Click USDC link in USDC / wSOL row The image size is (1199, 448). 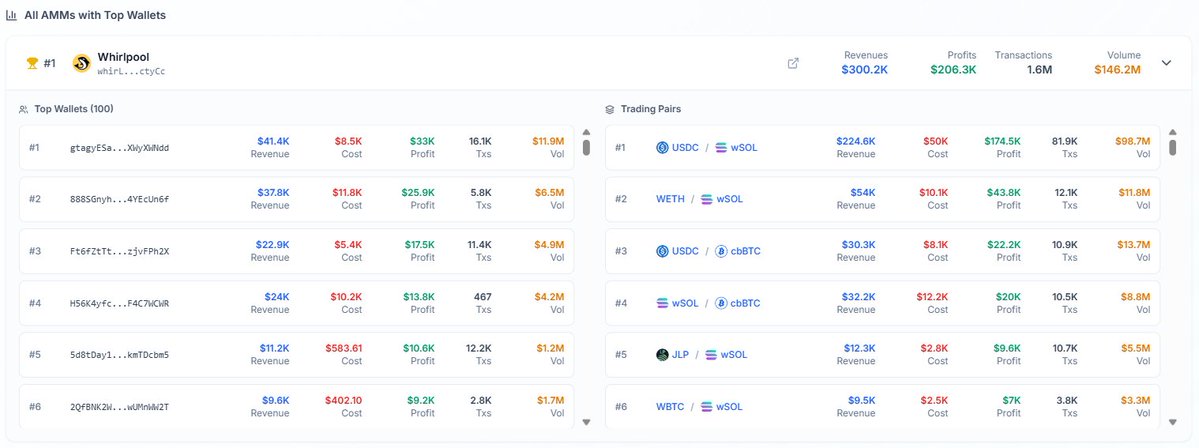coord(685,148)
